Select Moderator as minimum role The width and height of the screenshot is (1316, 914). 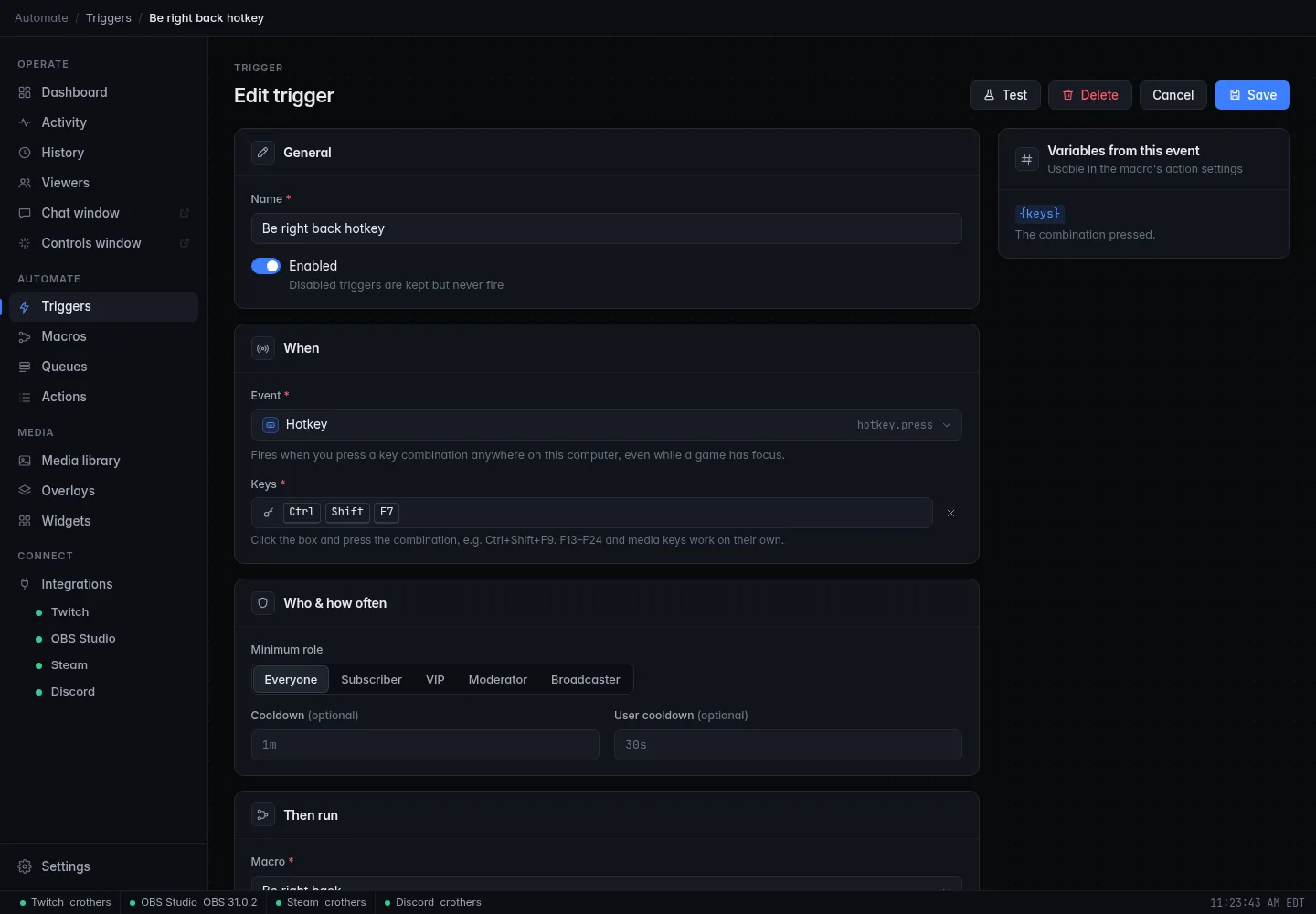click(498, 679)
